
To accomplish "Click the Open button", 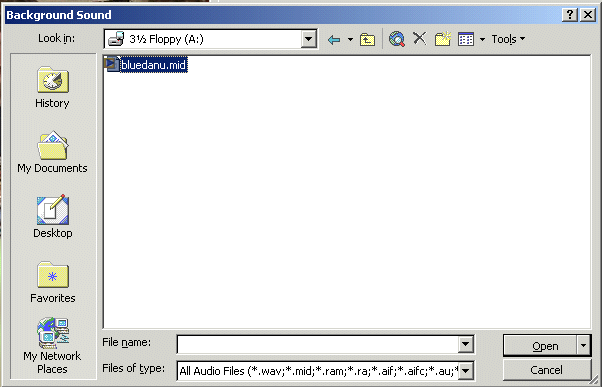I will point(540,346).
